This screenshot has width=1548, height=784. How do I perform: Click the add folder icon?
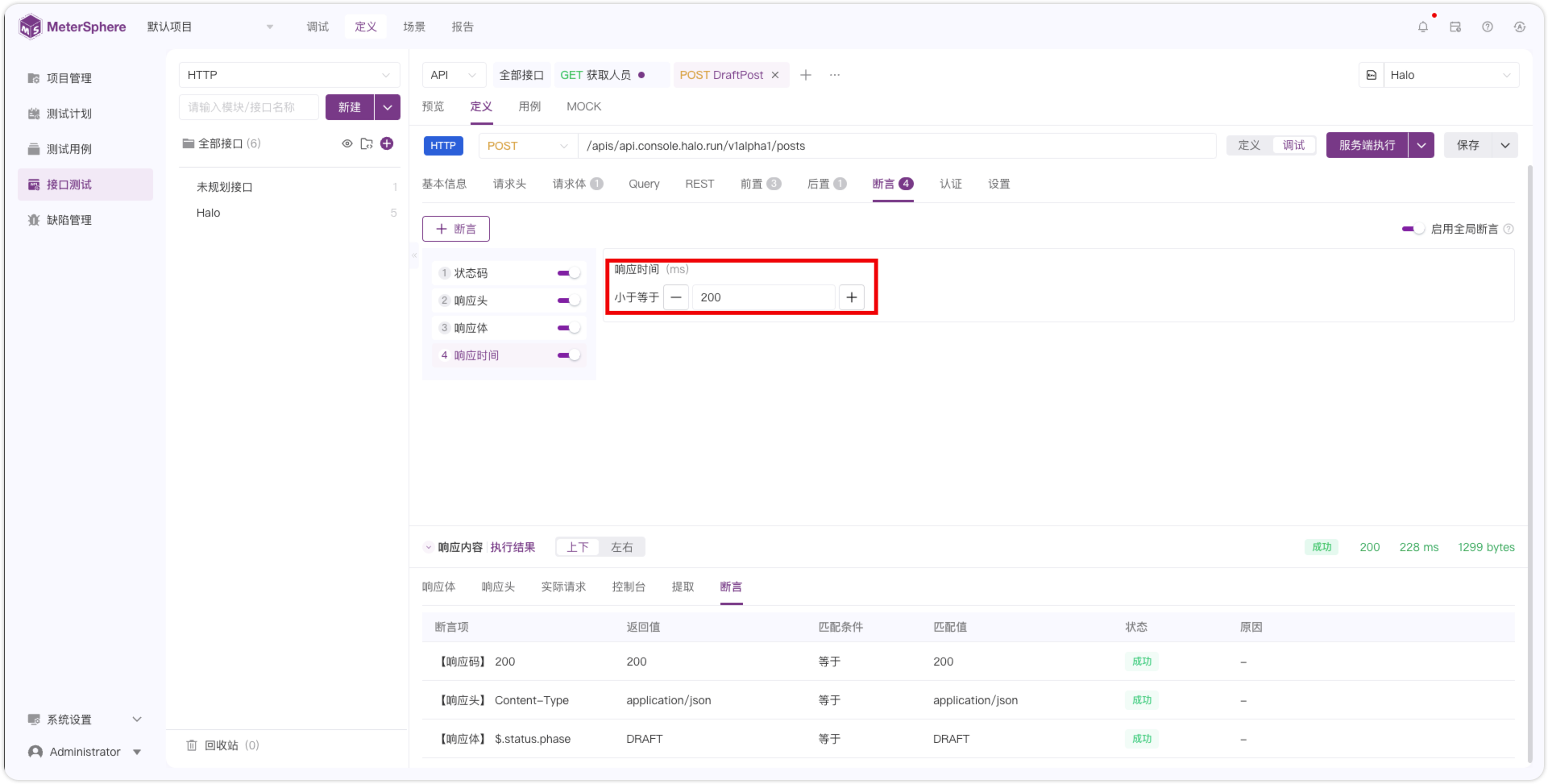tap(367, 143)
